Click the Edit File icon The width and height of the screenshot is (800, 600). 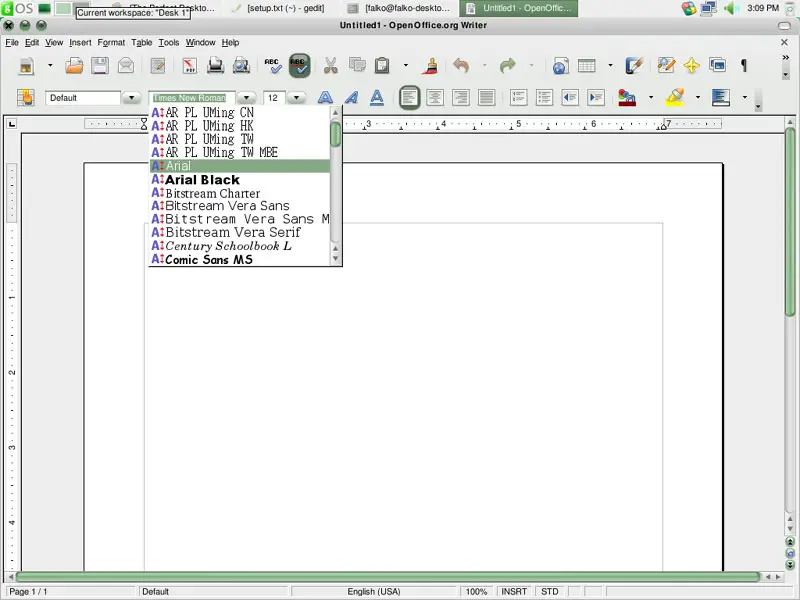click(158, 66)
